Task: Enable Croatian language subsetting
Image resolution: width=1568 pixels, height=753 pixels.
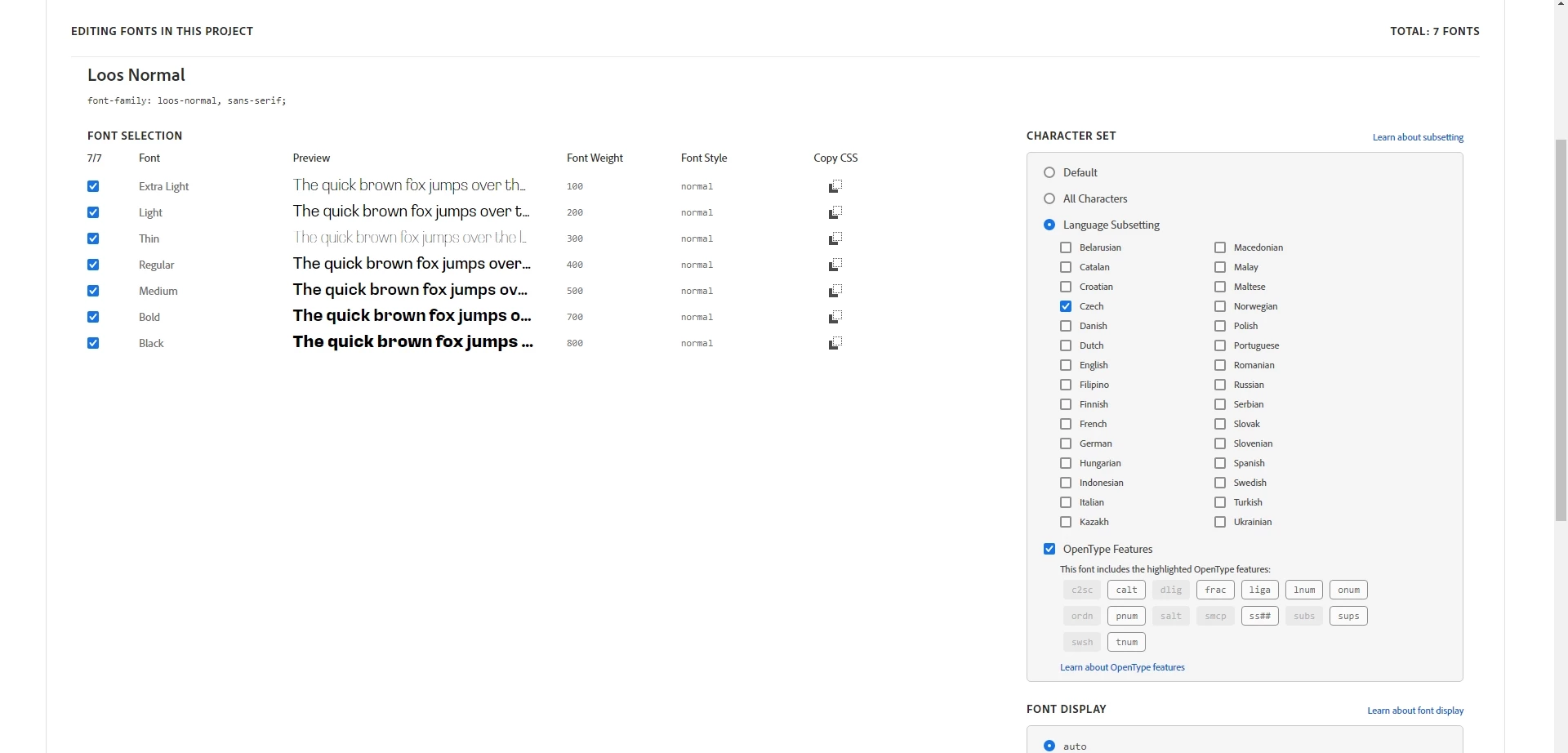Action: (1066, 287)
